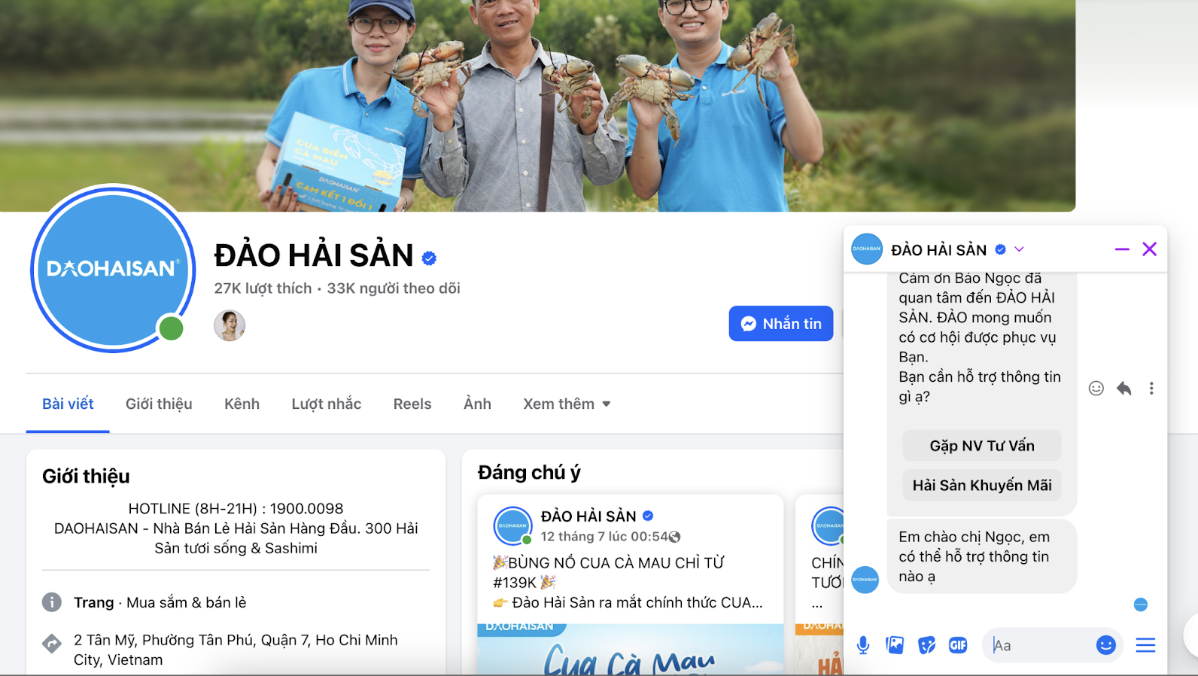
Task: Open the chat menu hamburger icon
Action: tap(1145, 645)
